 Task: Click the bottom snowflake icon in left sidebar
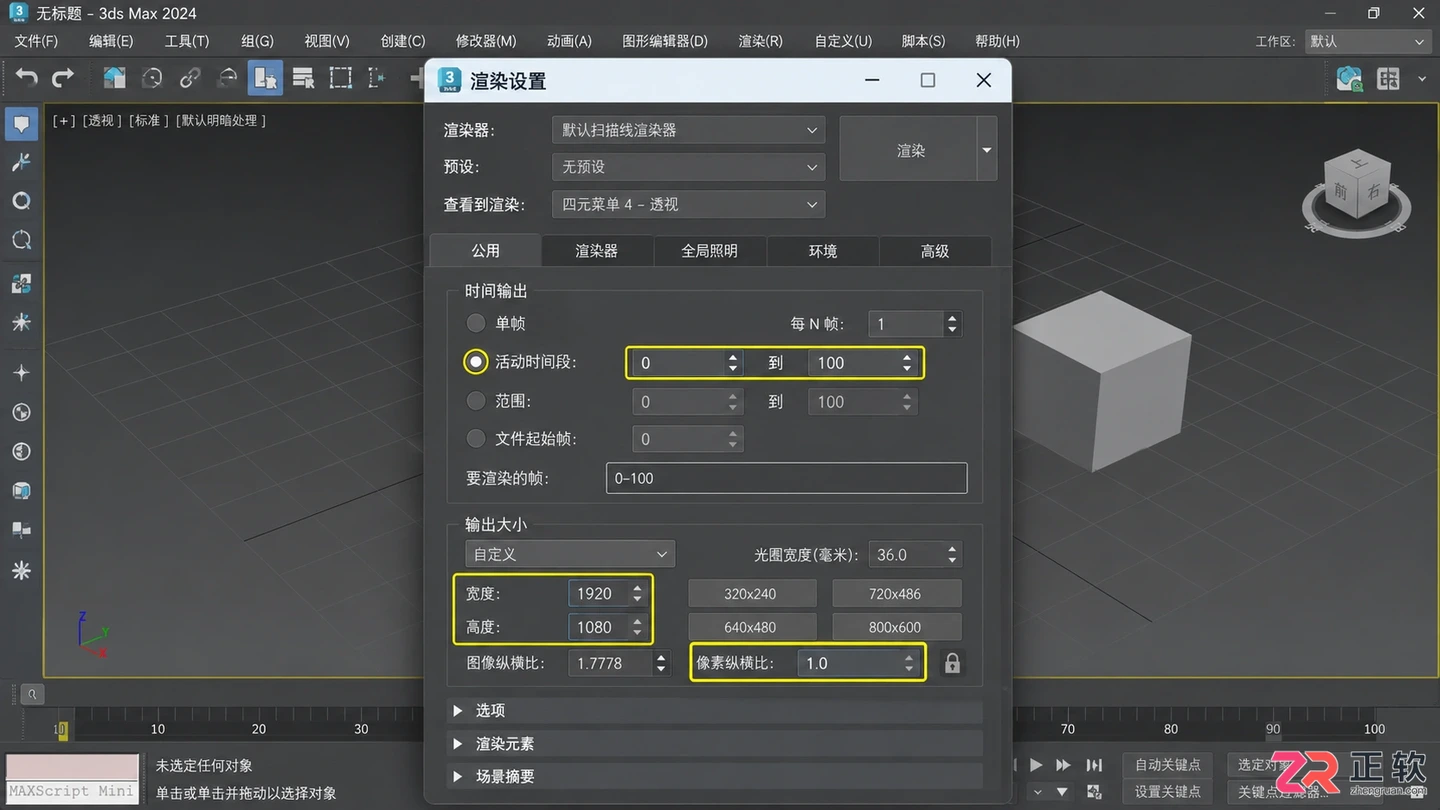point(21,570)
